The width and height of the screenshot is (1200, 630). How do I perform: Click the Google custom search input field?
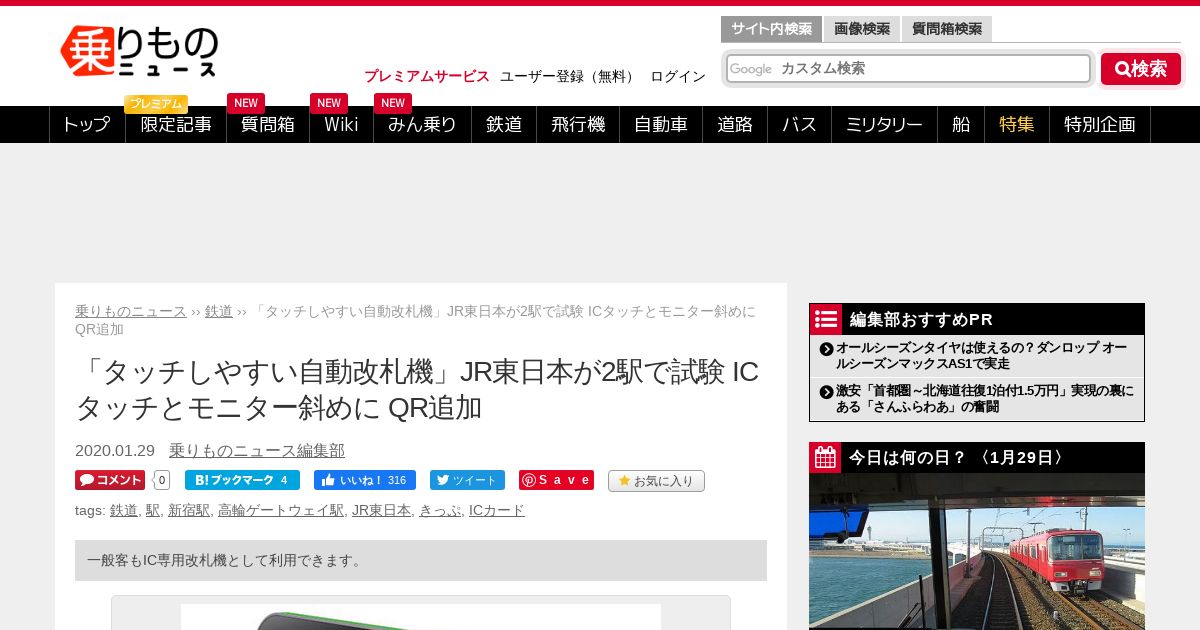tap(908, 69)
